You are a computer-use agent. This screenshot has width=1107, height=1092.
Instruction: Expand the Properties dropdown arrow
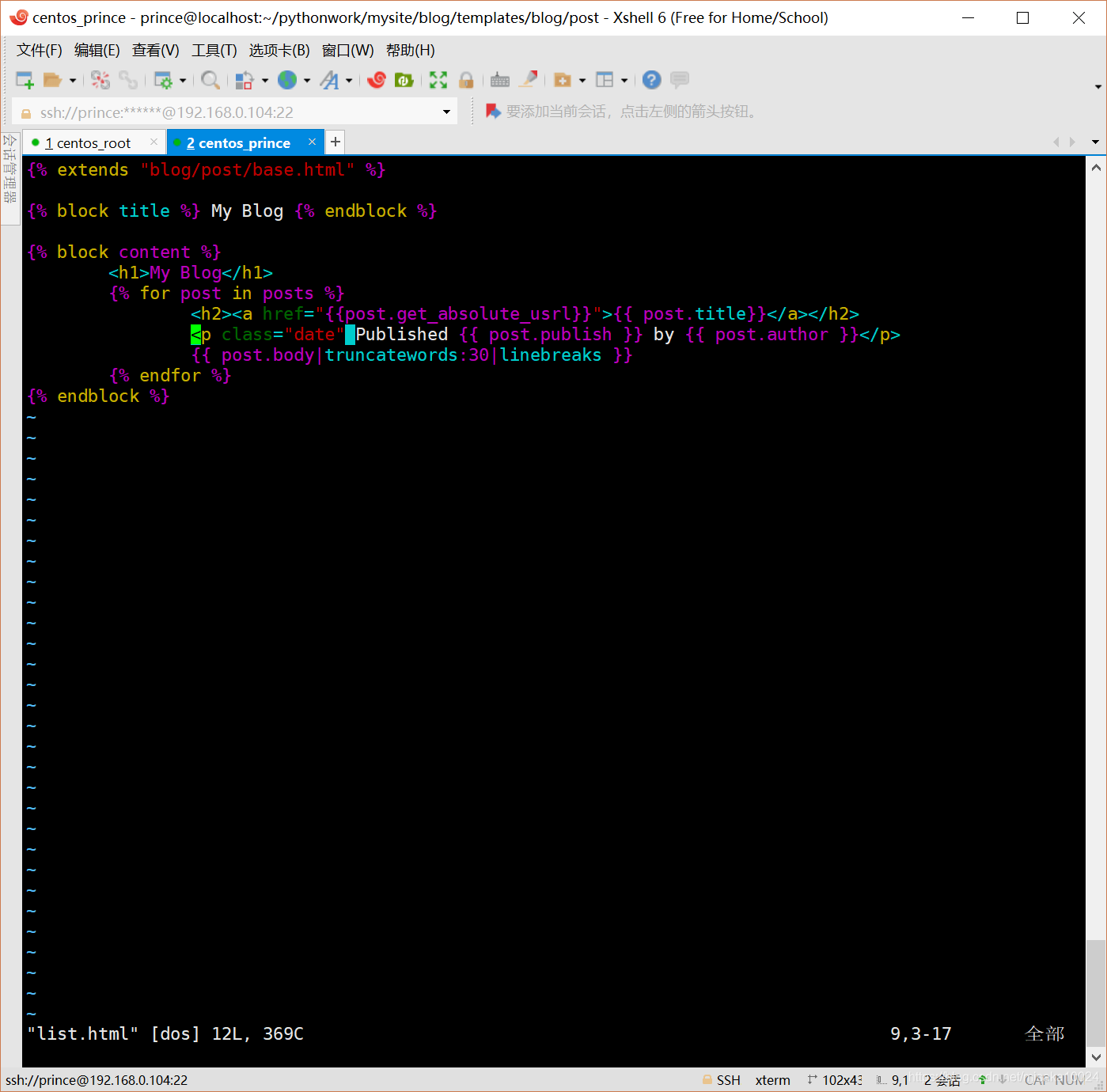(x=183, y=80)
